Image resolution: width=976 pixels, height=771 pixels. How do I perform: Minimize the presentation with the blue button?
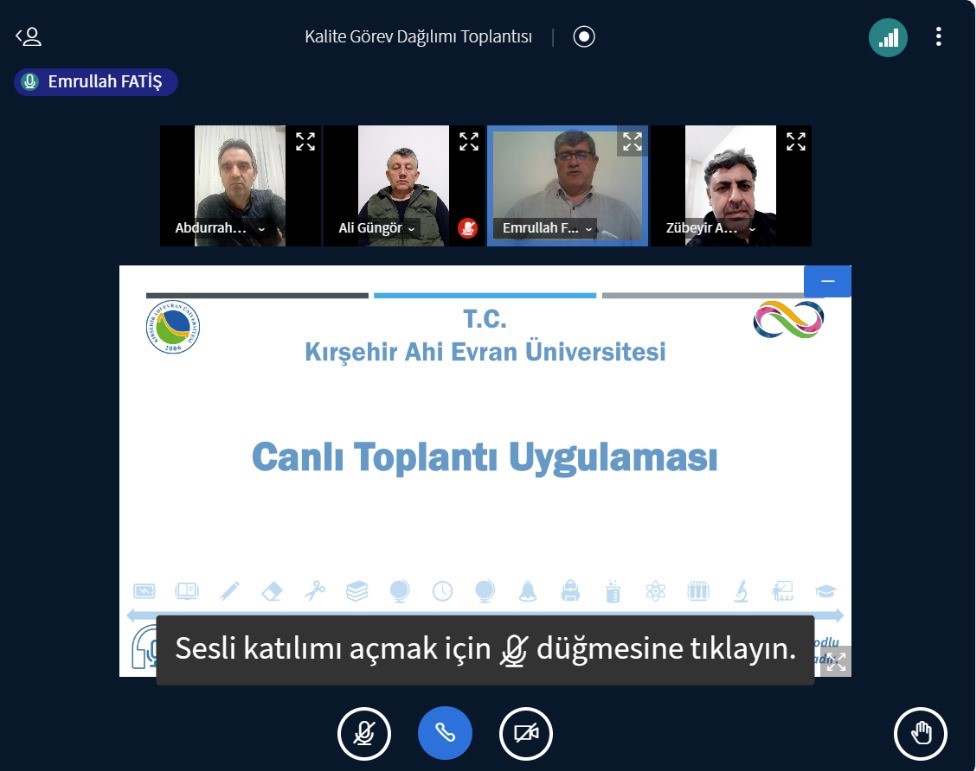tap(827, 281)
